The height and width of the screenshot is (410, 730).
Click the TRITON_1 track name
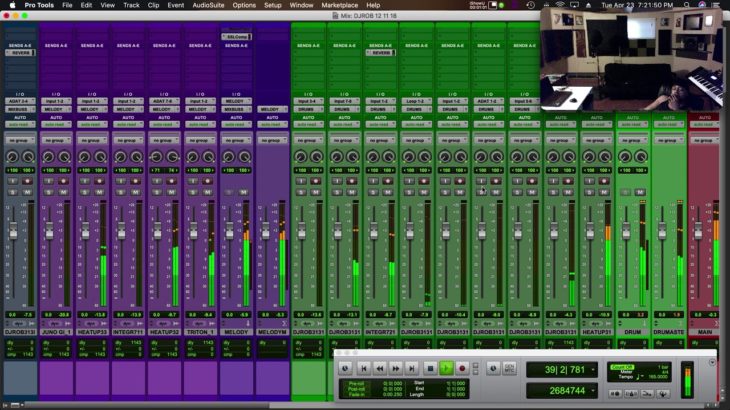pos(200,332)
